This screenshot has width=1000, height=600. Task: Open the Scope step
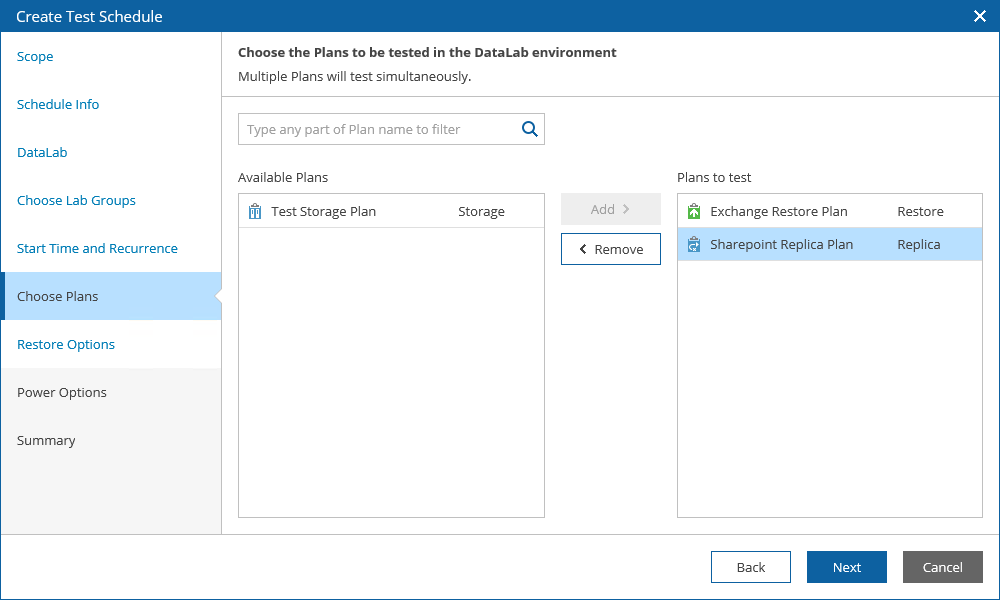[x=36, y=57]
